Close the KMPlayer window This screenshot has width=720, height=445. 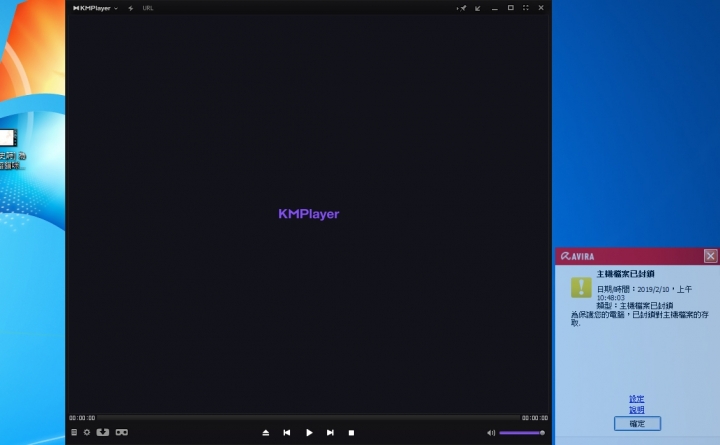(541, 8)
